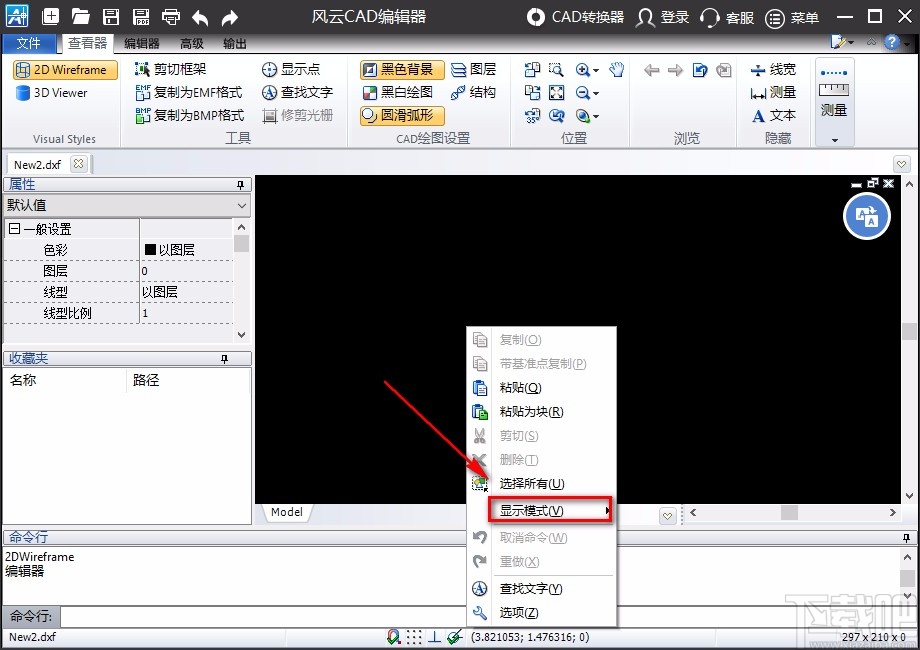Select the zoom window magnifier tool
Screen dimensions: 920x650
point(556,70)
